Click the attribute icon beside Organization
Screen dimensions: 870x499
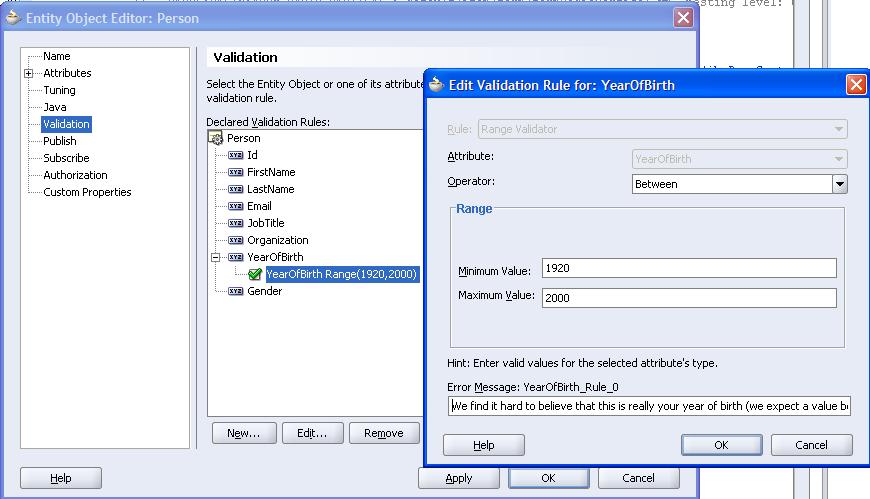(235, 240)
